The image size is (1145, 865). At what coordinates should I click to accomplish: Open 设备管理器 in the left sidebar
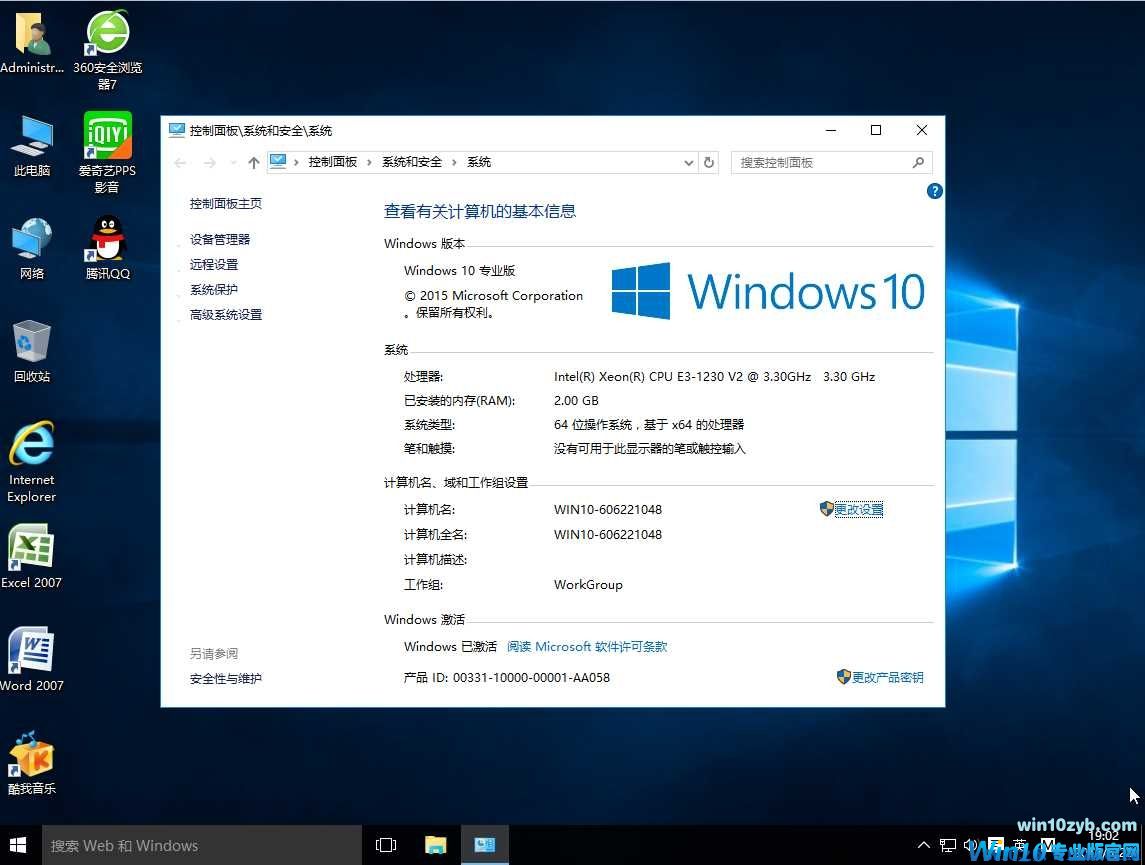[220, 239]
